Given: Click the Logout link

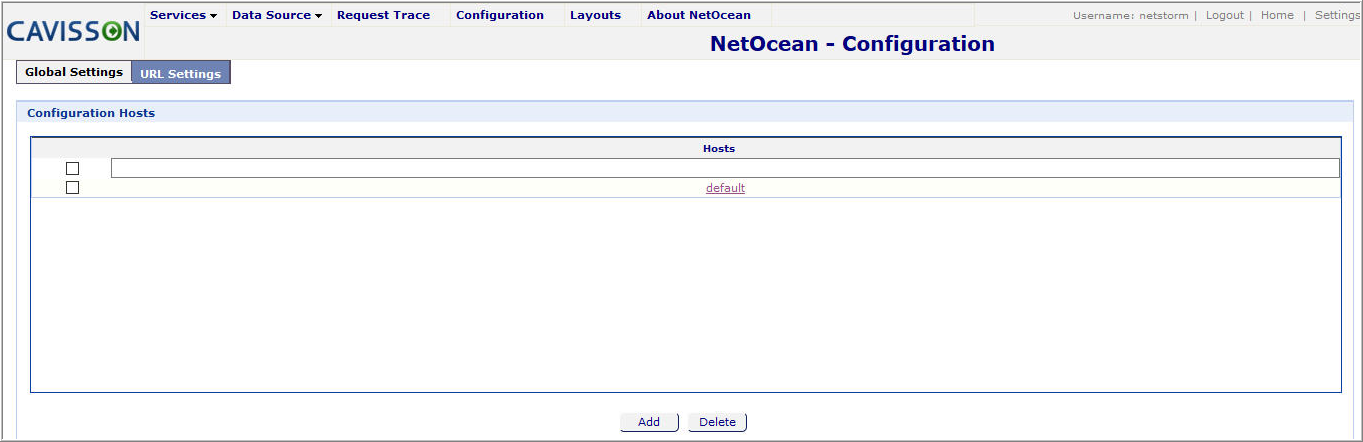Looking at the screenshot, I should pos(1225,15).
